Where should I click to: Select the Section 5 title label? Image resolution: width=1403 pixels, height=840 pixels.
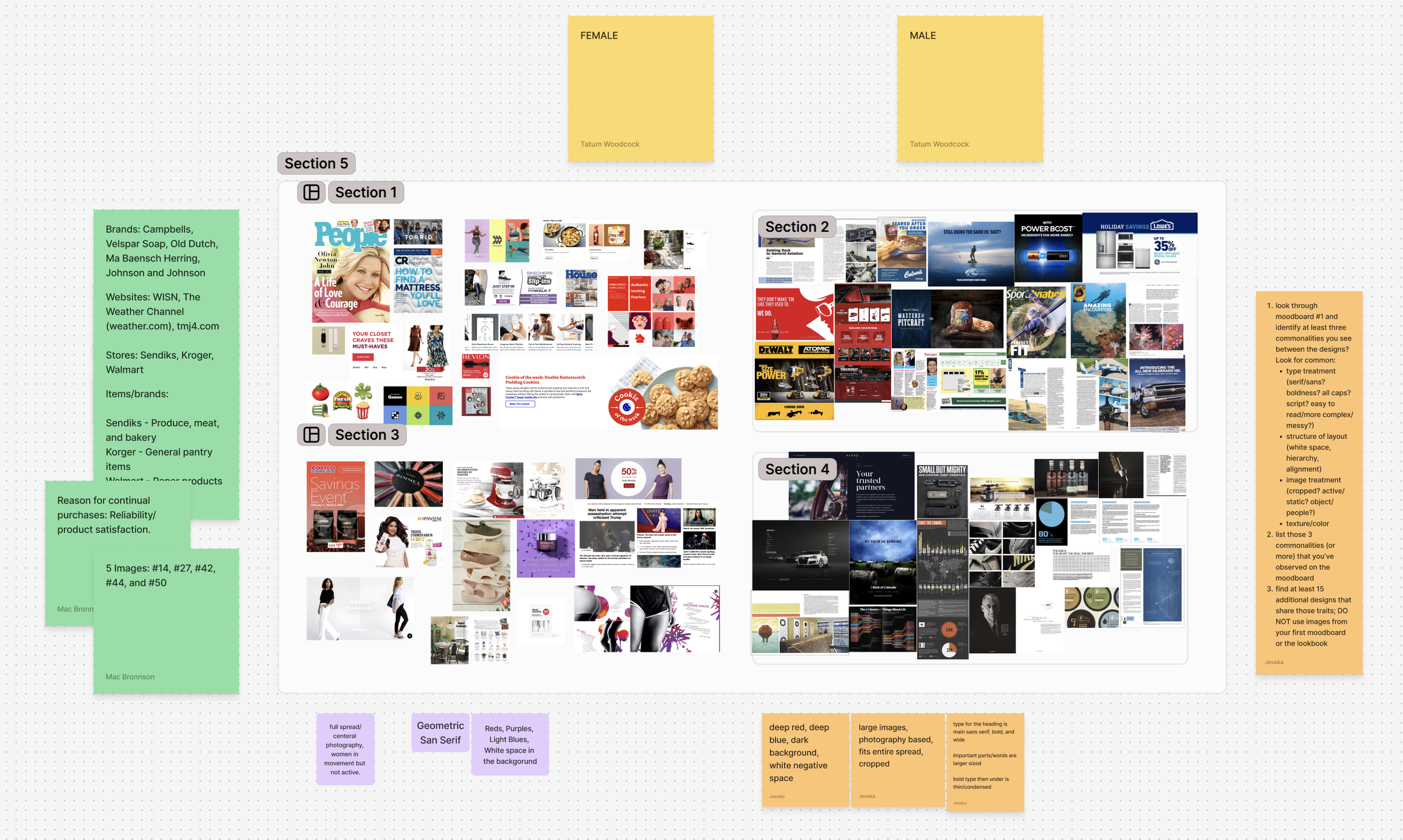[x=316, y=164]
